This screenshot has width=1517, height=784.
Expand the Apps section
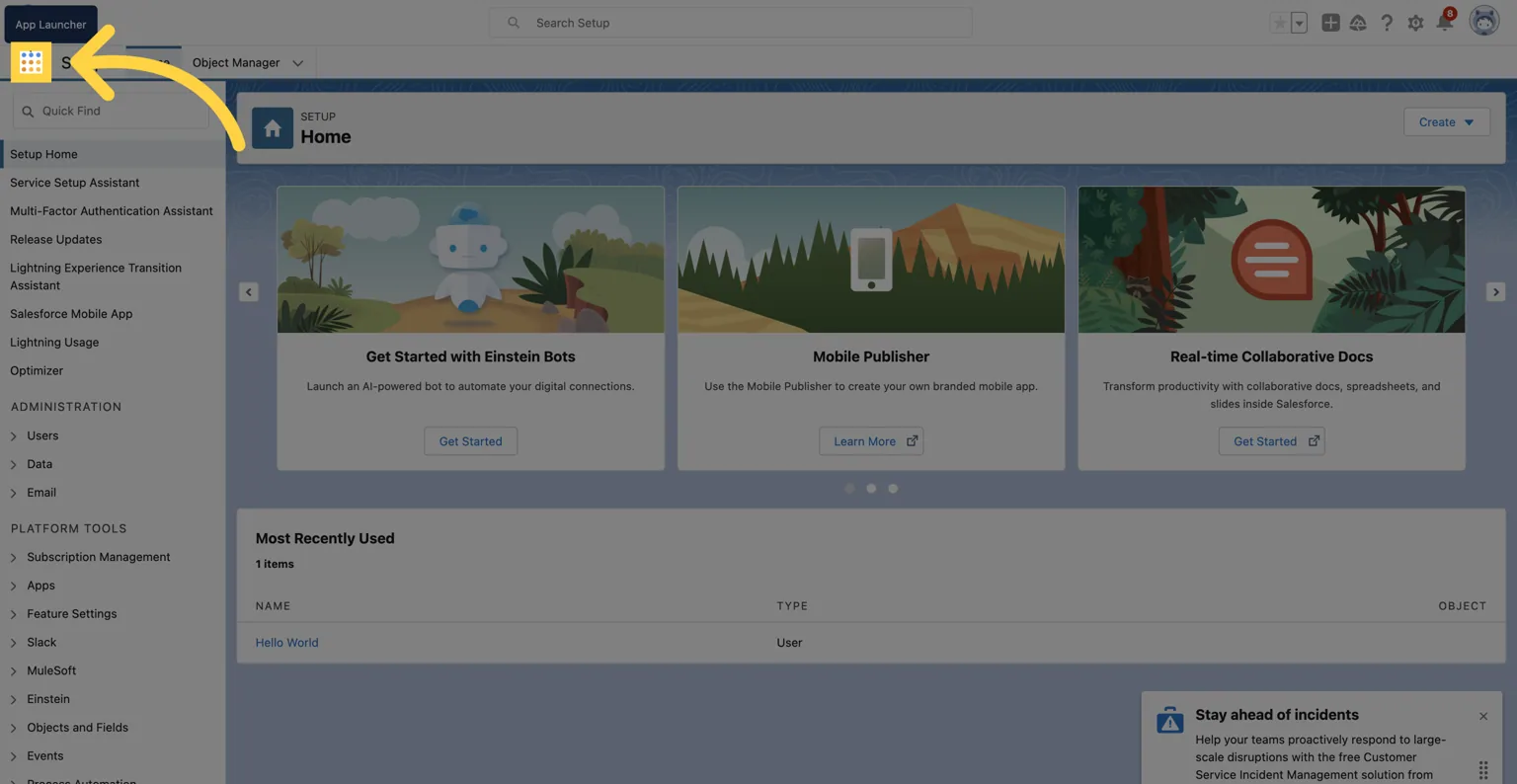coord(14,587)
